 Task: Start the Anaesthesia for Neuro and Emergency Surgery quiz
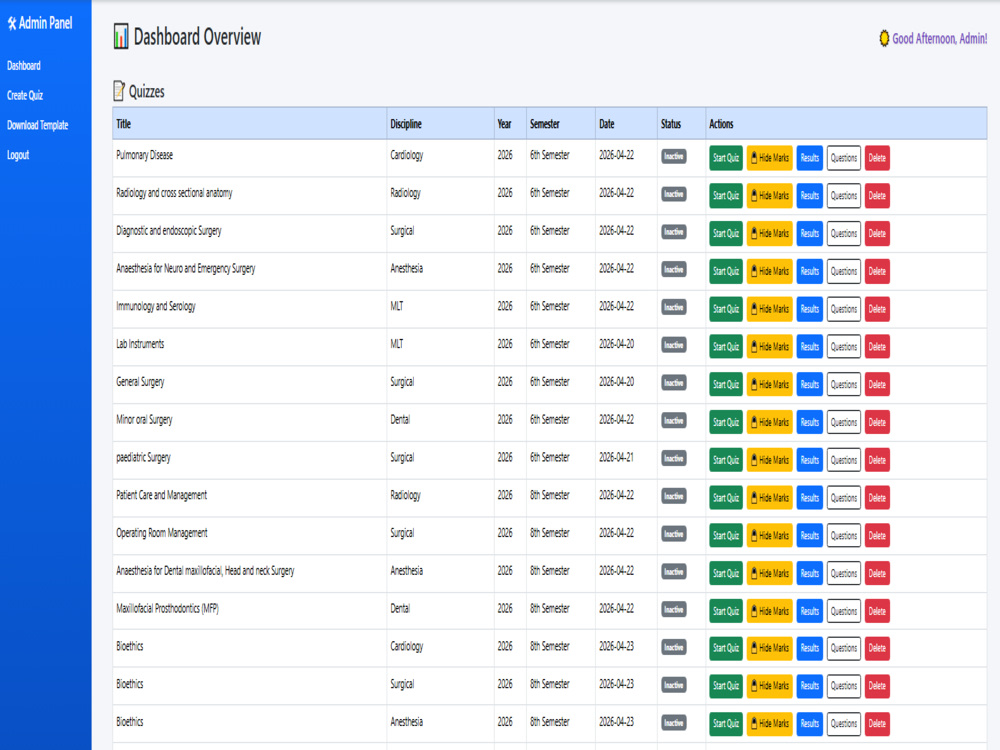(726, 271)
